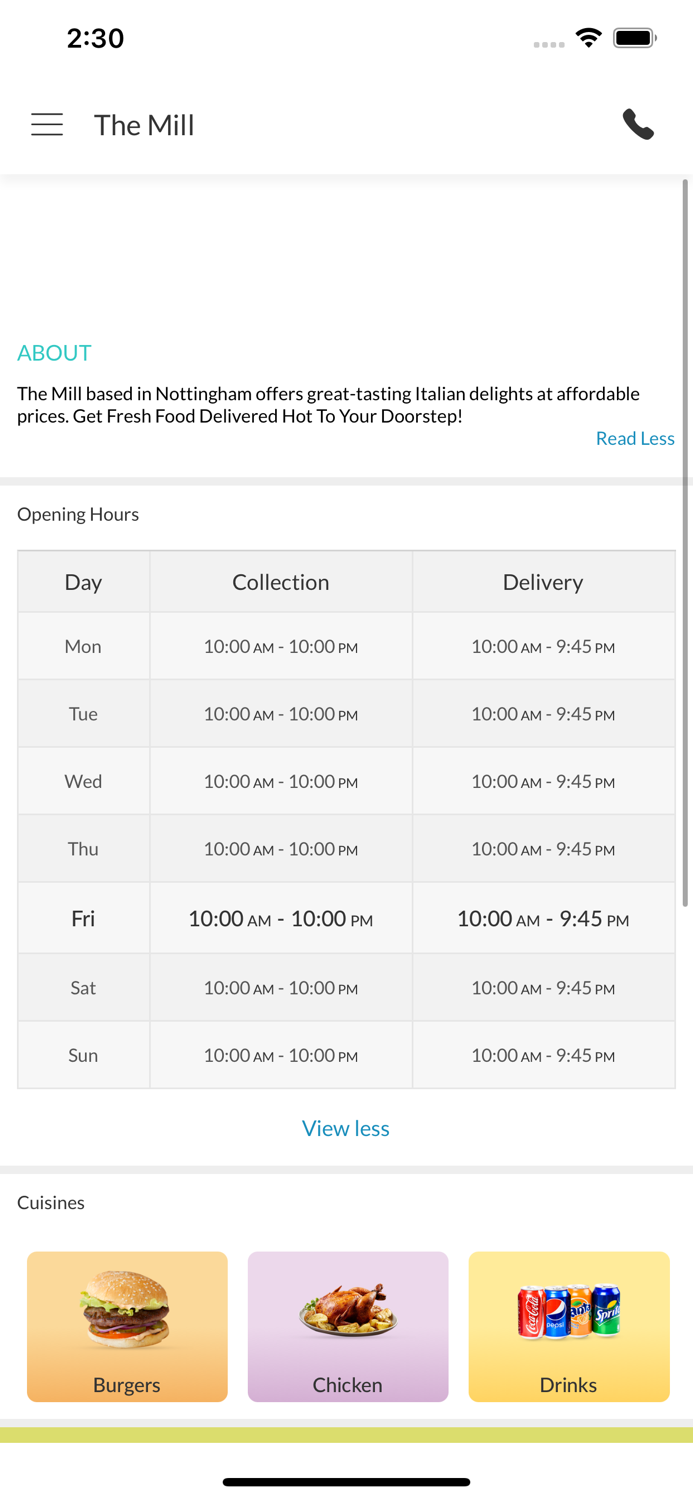
Task: Open the hamburger menu
Action: (47, 125)
